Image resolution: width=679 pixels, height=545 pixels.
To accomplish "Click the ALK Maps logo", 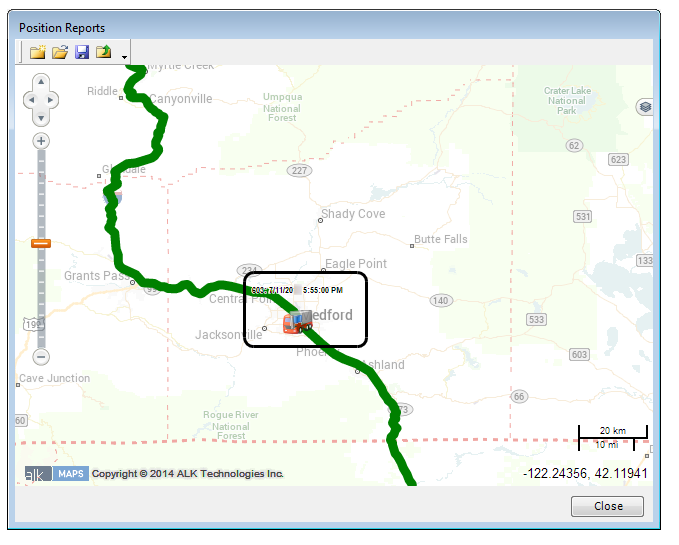I will point(57,474).
